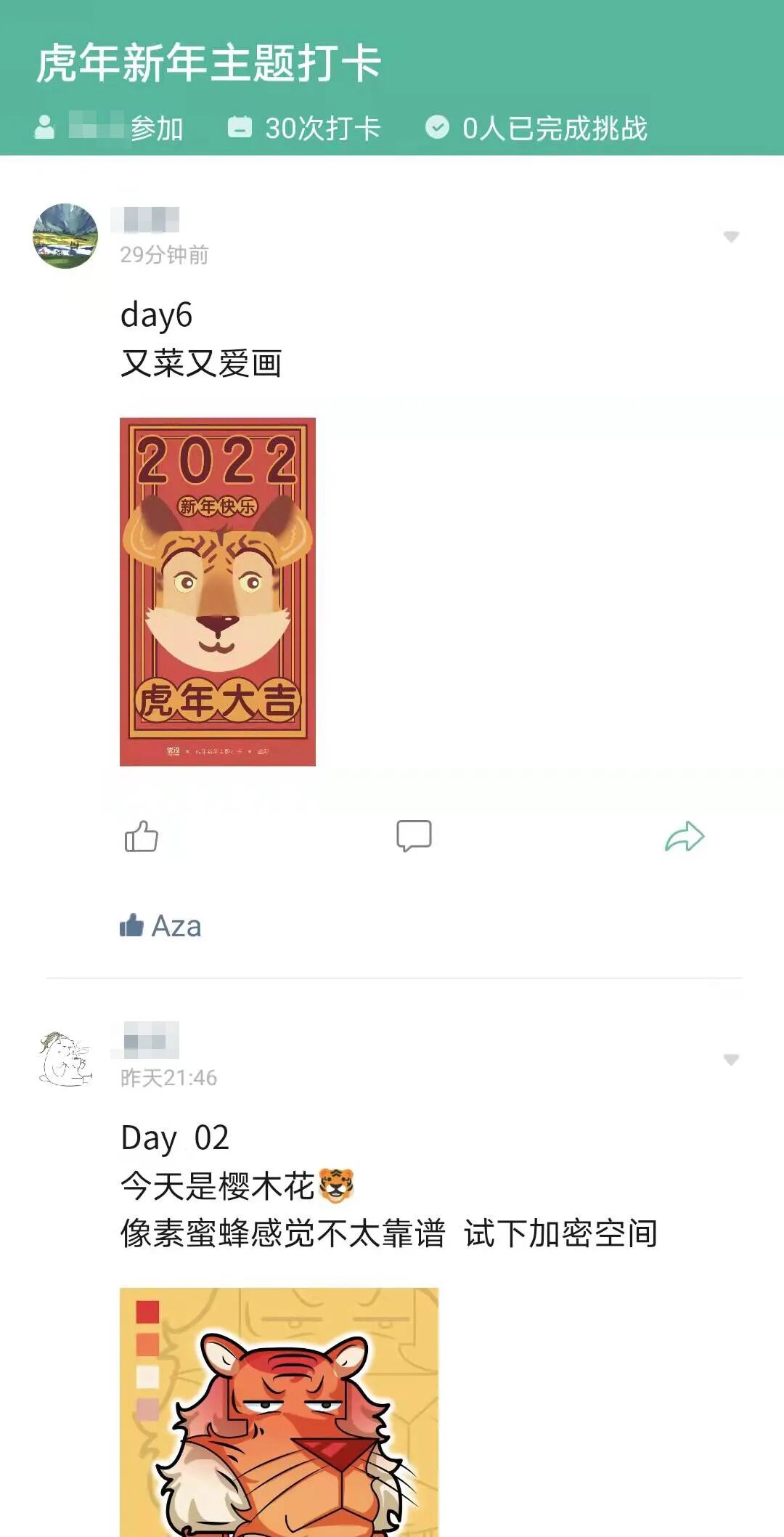Open liker Aza's profile
The width and height of the screenshot is (784, 1537).
[176, 926]
